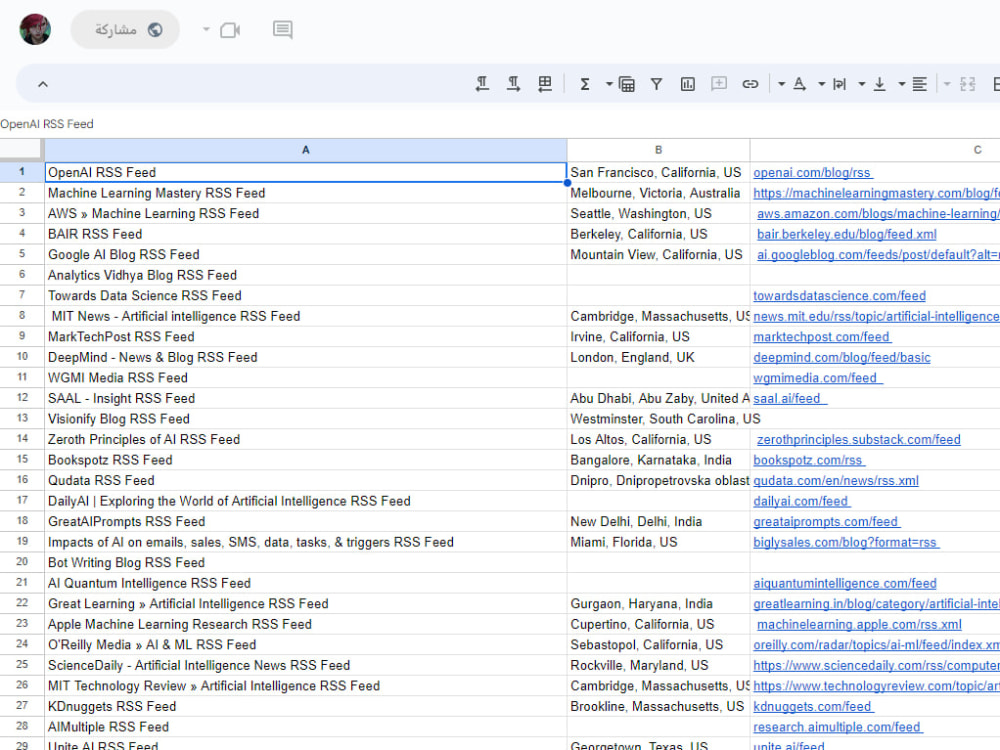Select the cell 'Cupertino, California, US'
Screen dimensions: 1000x750
click(658, 624)
